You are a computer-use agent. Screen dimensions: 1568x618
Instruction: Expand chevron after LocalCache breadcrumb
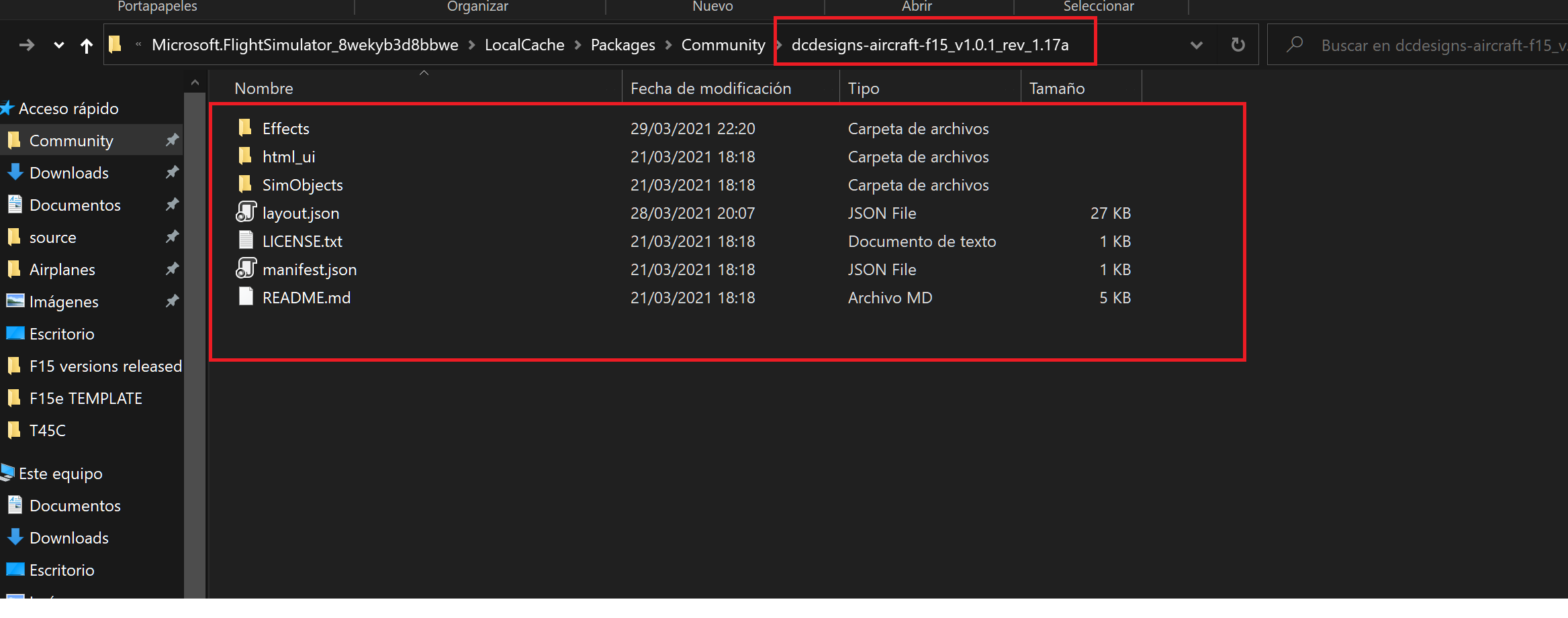[x=578, y=45]
